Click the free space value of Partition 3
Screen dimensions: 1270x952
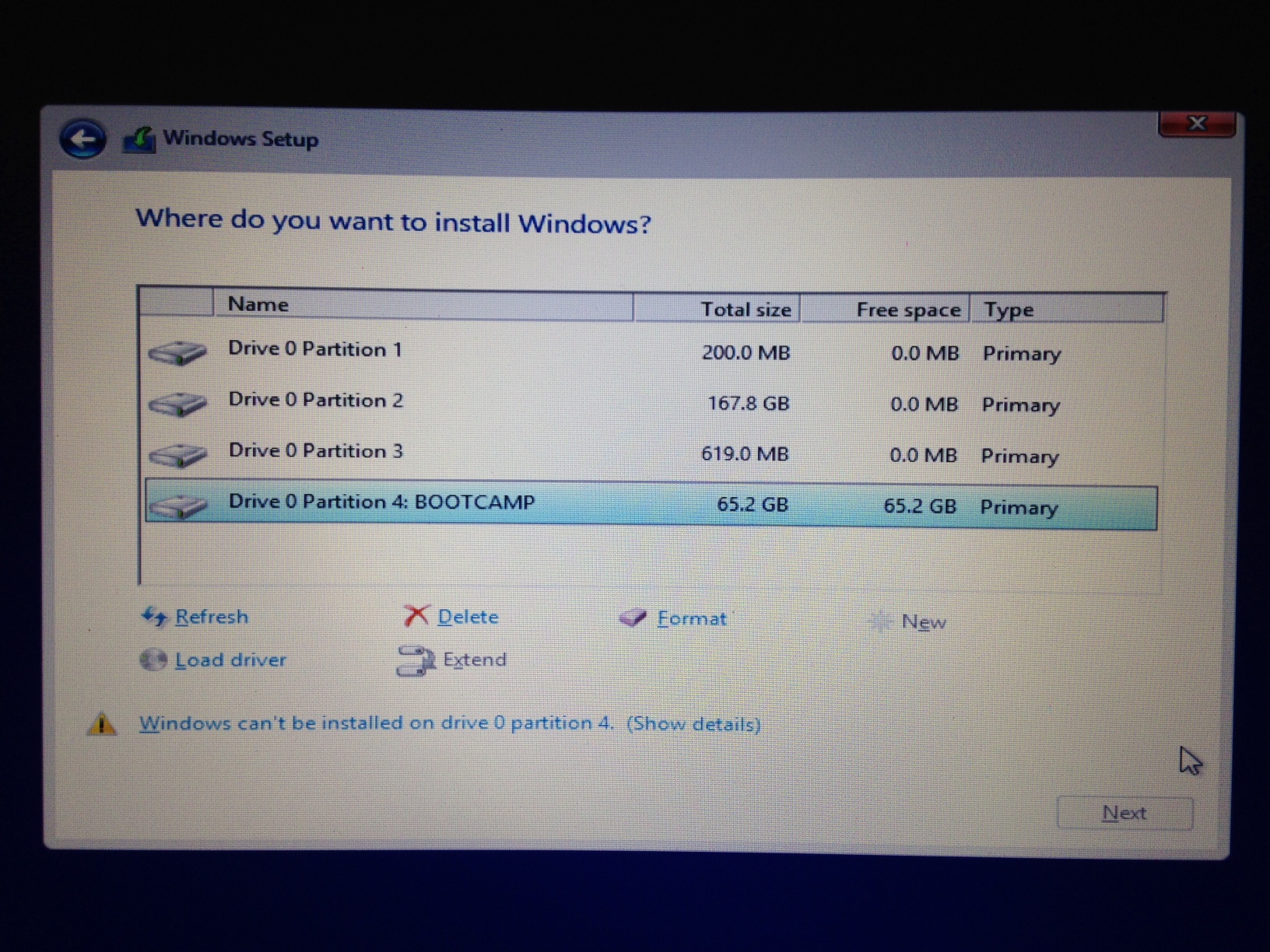[x=923, y=455]
